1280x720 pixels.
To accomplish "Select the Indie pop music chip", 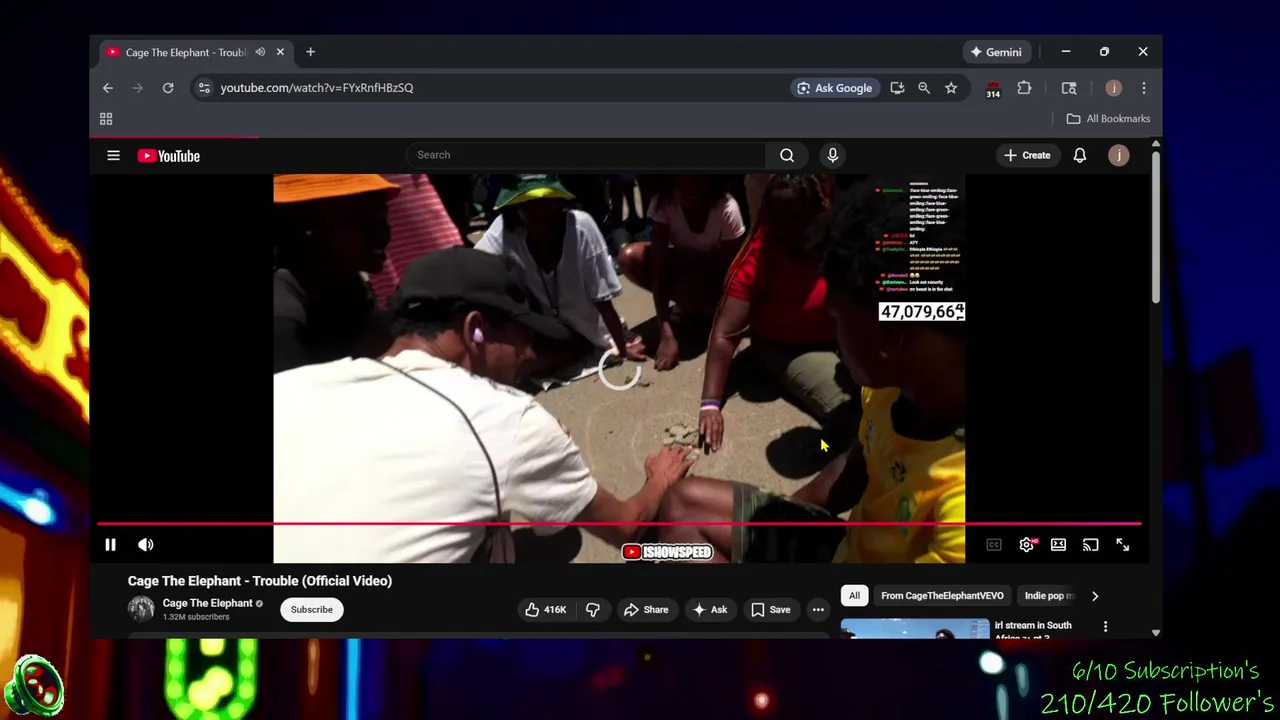I will (1048, 596).
